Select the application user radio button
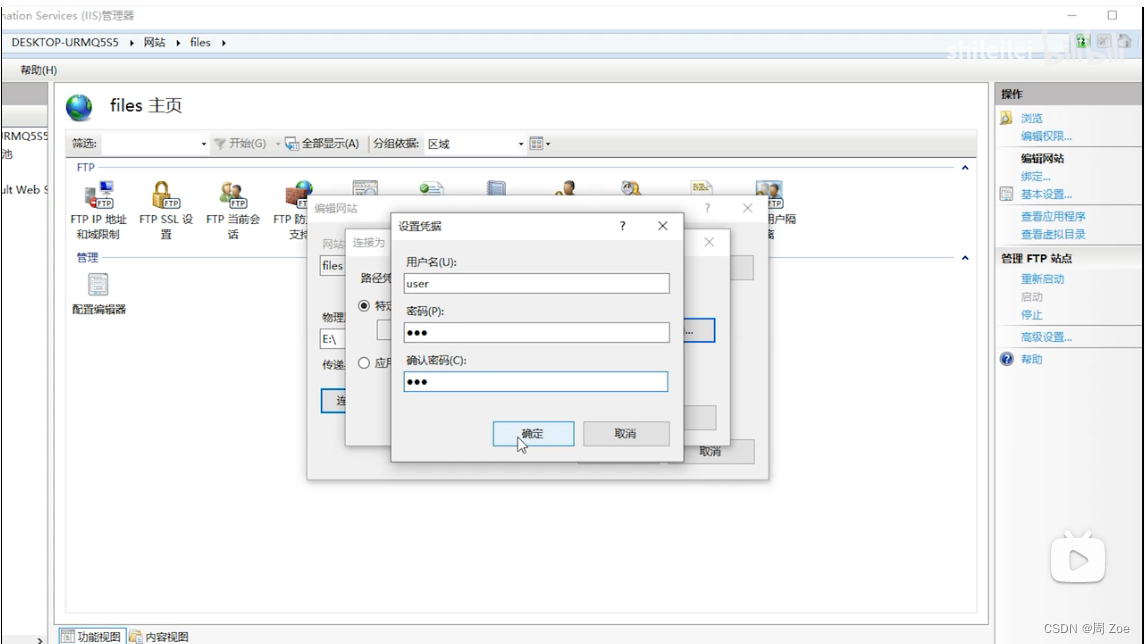1145x644 pixels. [x=364, y=363]
